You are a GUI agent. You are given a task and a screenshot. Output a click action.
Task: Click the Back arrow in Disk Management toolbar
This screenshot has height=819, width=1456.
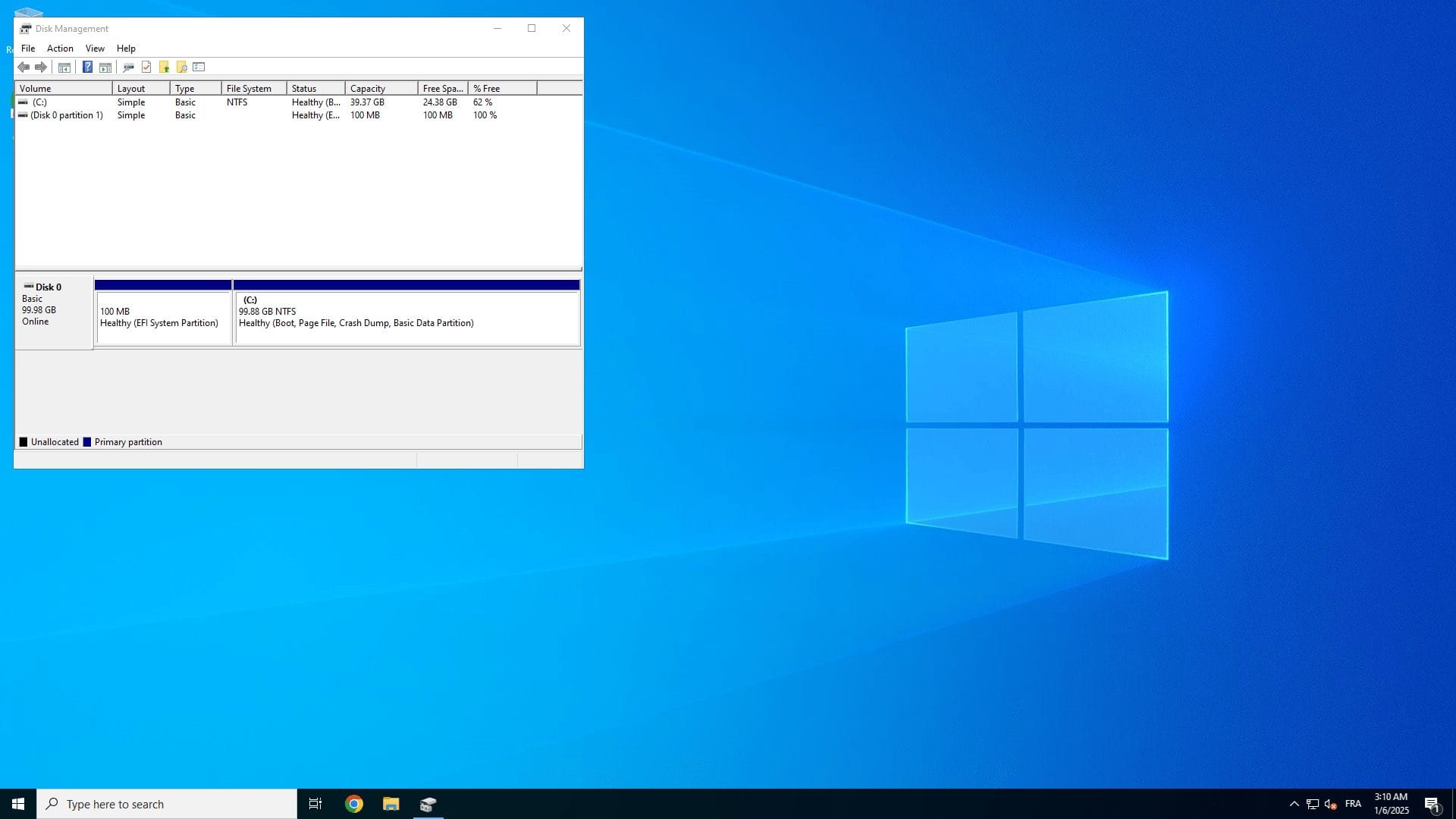pos(24,67)
